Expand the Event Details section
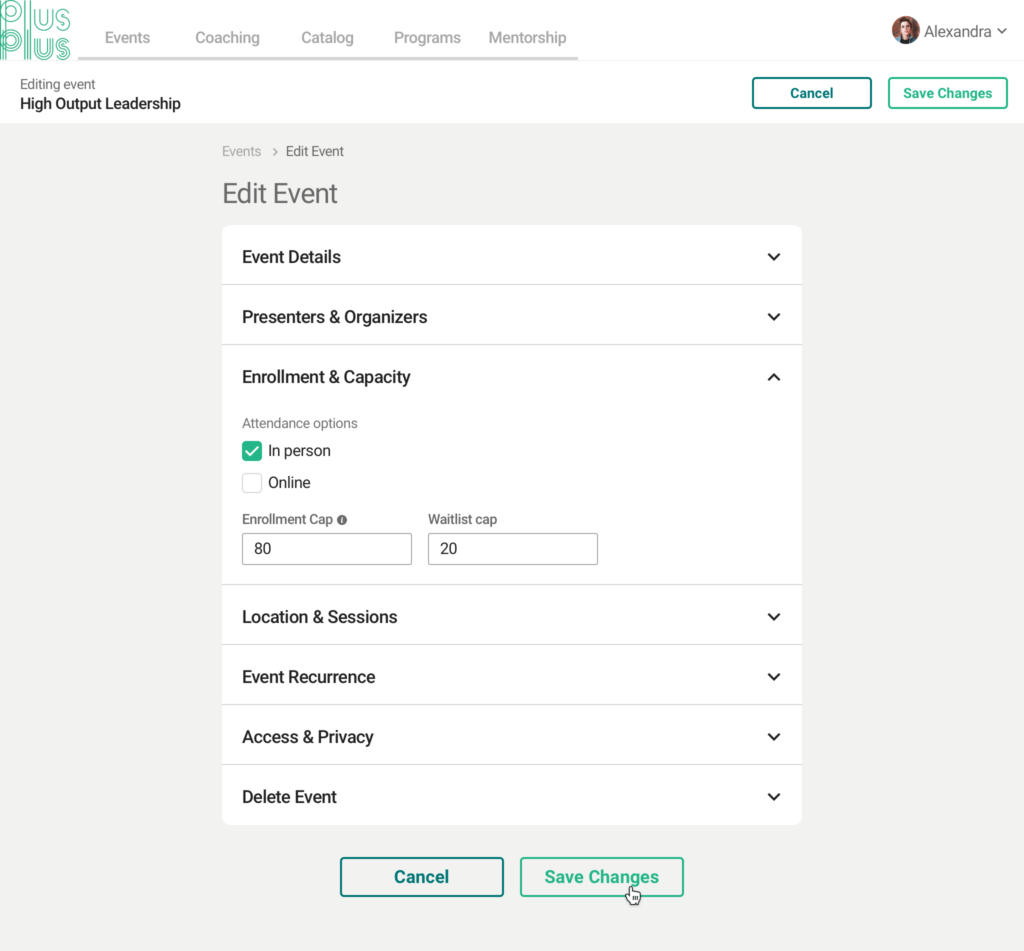 pos(511,257)
